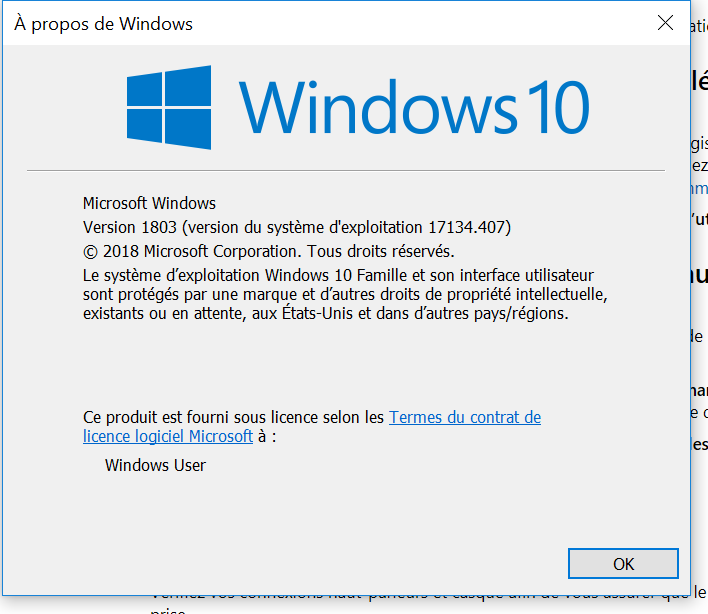Select the Version 1803 build number line
The image size is (708, 614).
point(297,227)
